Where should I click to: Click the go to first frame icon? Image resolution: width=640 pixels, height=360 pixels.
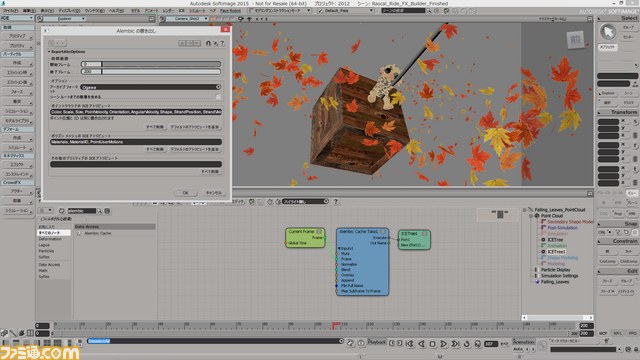(410, 344)
